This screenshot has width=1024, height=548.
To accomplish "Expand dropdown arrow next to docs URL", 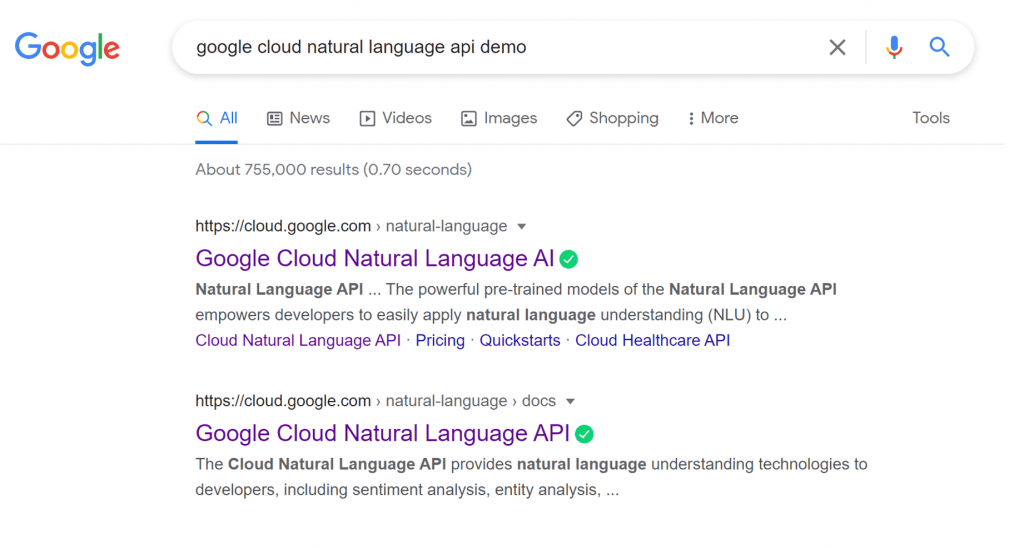I will pyautogui.click(x=570, y=402).
